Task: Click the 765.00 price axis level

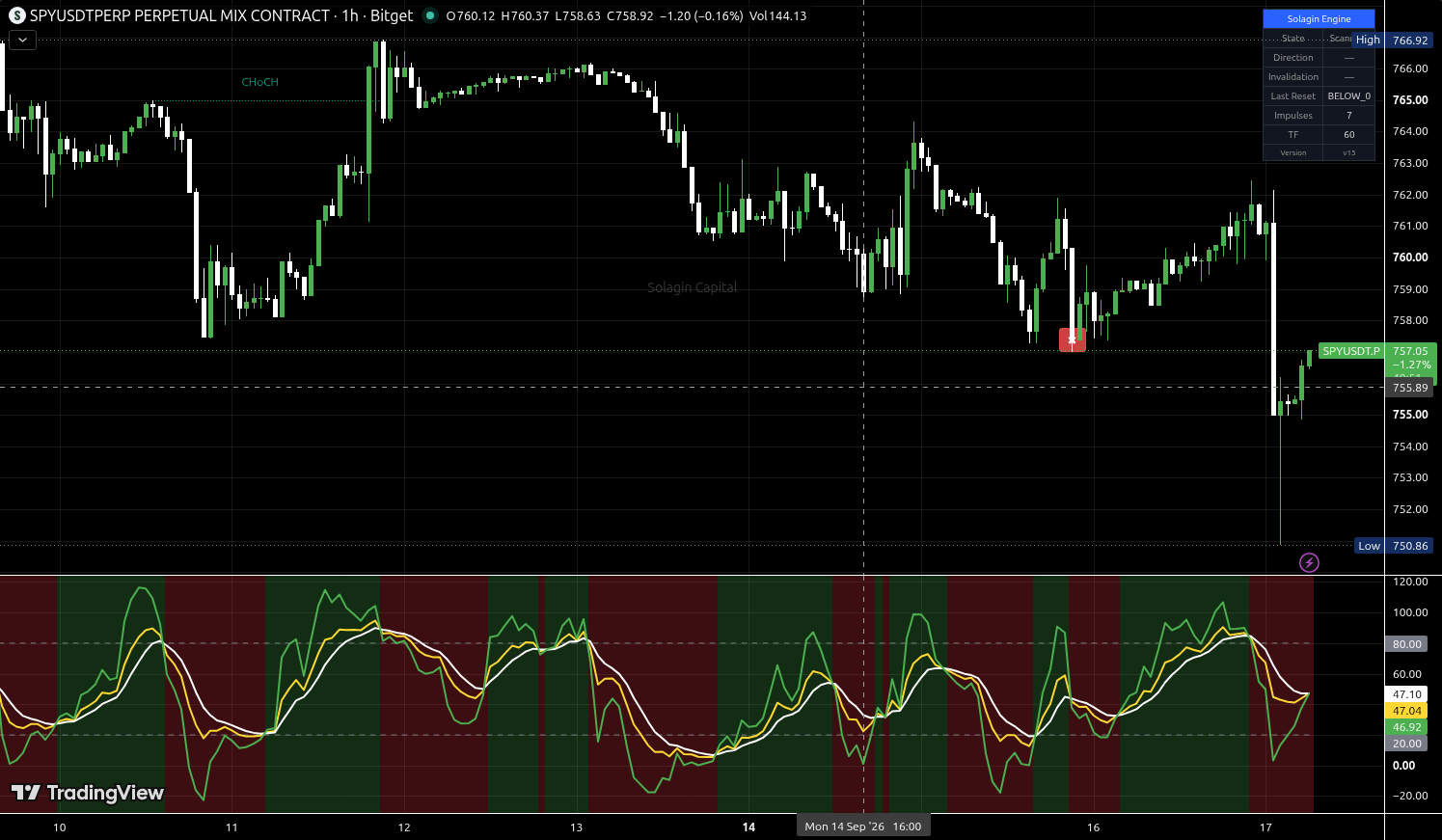Action: [x=1410, y=100]
